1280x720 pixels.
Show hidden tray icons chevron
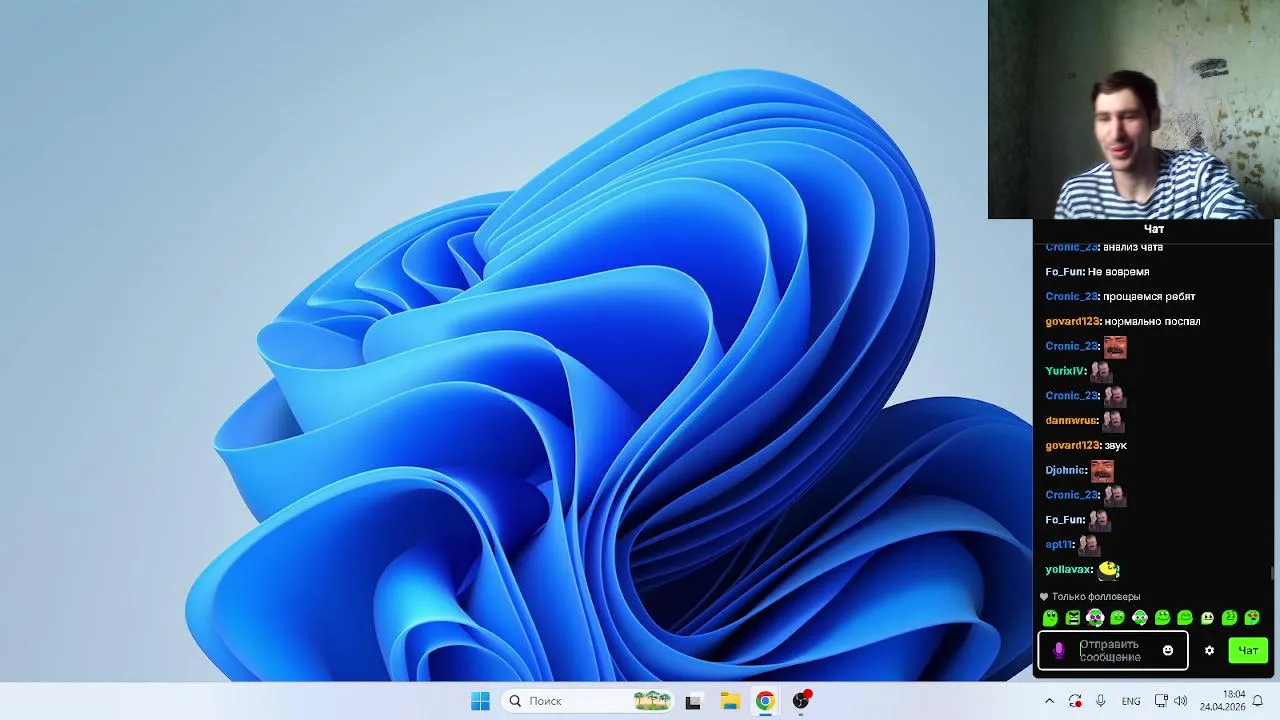point(1049,701)
